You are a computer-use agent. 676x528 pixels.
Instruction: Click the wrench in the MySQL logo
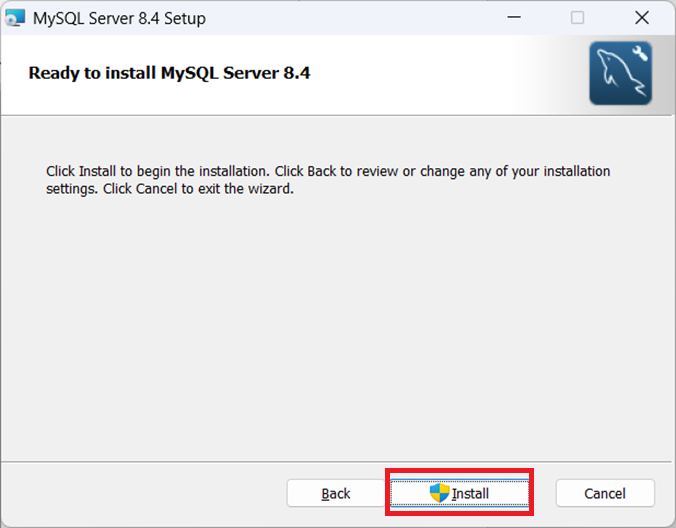pyautogui.click(x=640, y=55)
